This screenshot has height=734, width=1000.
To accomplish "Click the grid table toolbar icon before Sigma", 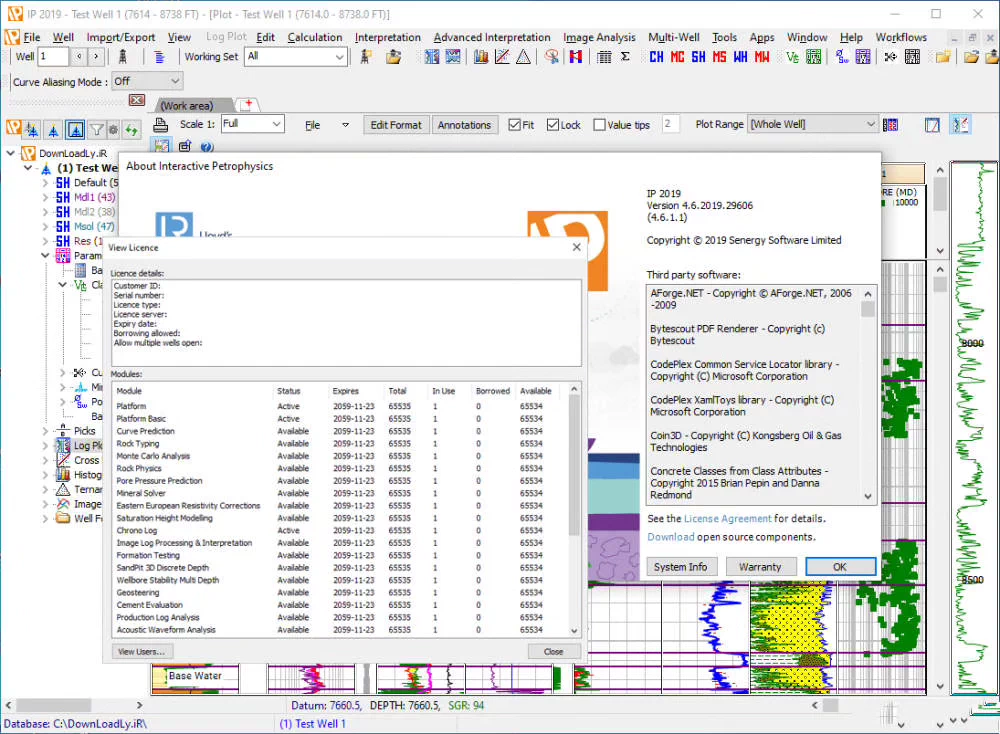I will coord(604,57).
